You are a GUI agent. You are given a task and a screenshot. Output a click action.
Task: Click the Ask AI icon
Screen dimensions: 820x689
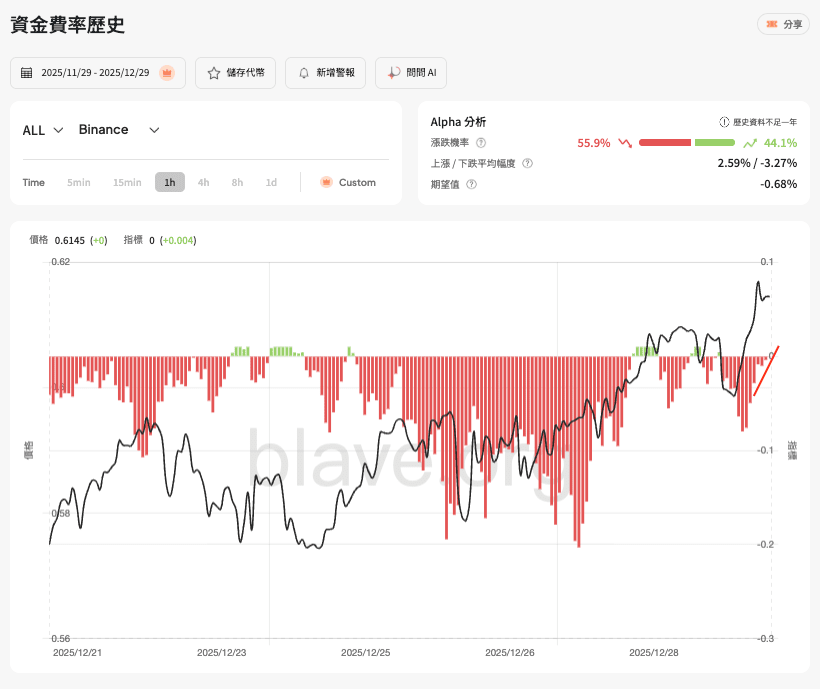[x=395, y=73]
